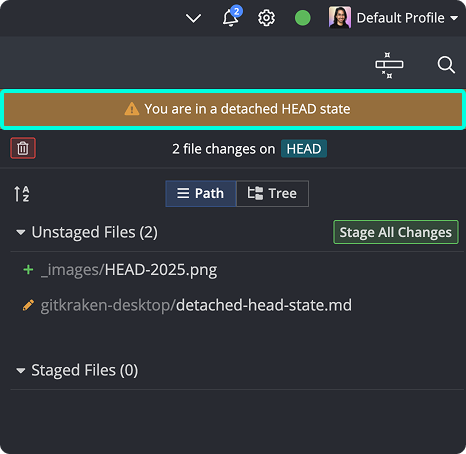Click the green status indicator dot
Image resolution: width=466 pixels, height=454 pixels.
click(x=303, y=18)
